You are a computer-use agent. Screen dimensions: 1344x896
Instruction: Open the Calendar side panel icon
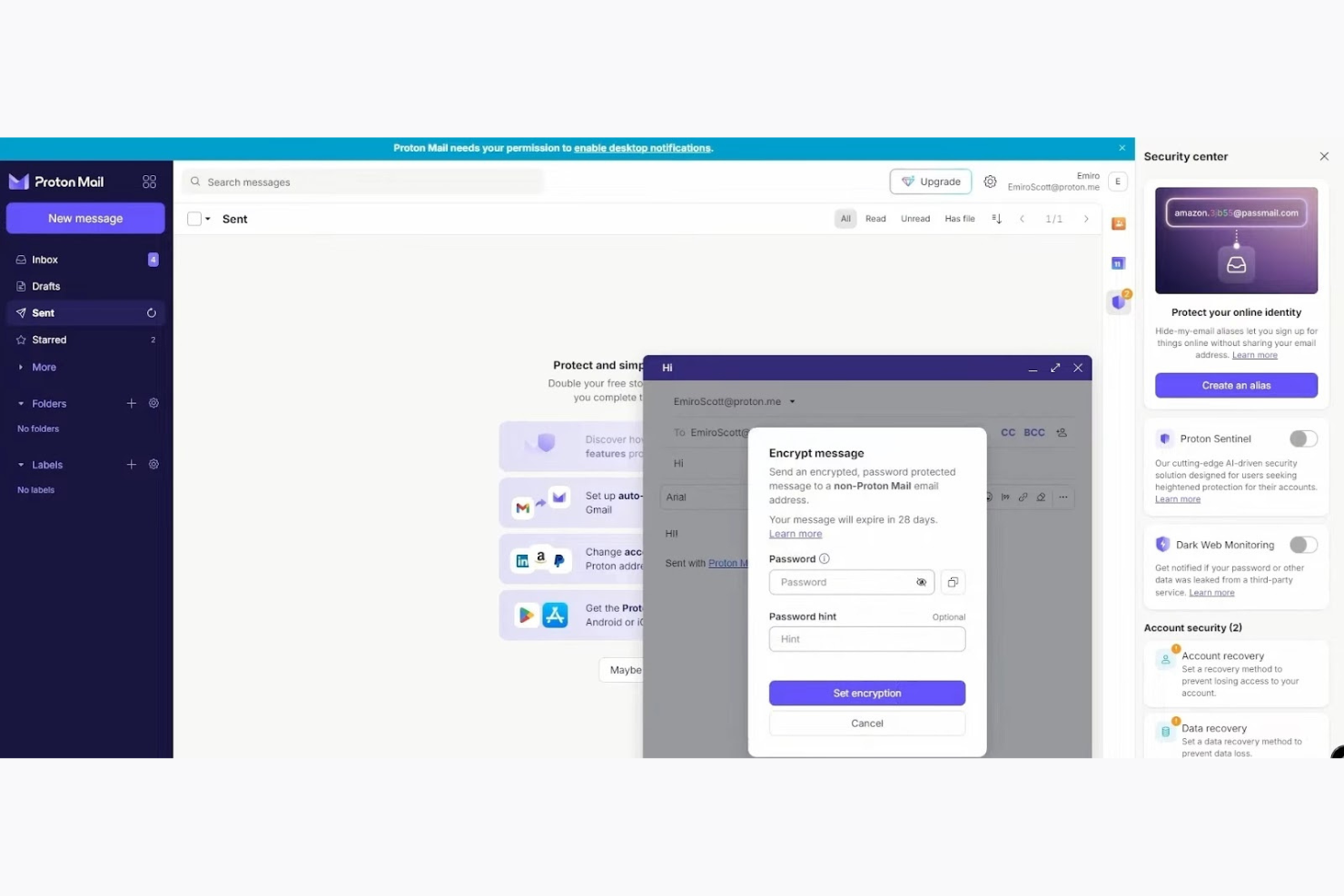coord(1119,263)
